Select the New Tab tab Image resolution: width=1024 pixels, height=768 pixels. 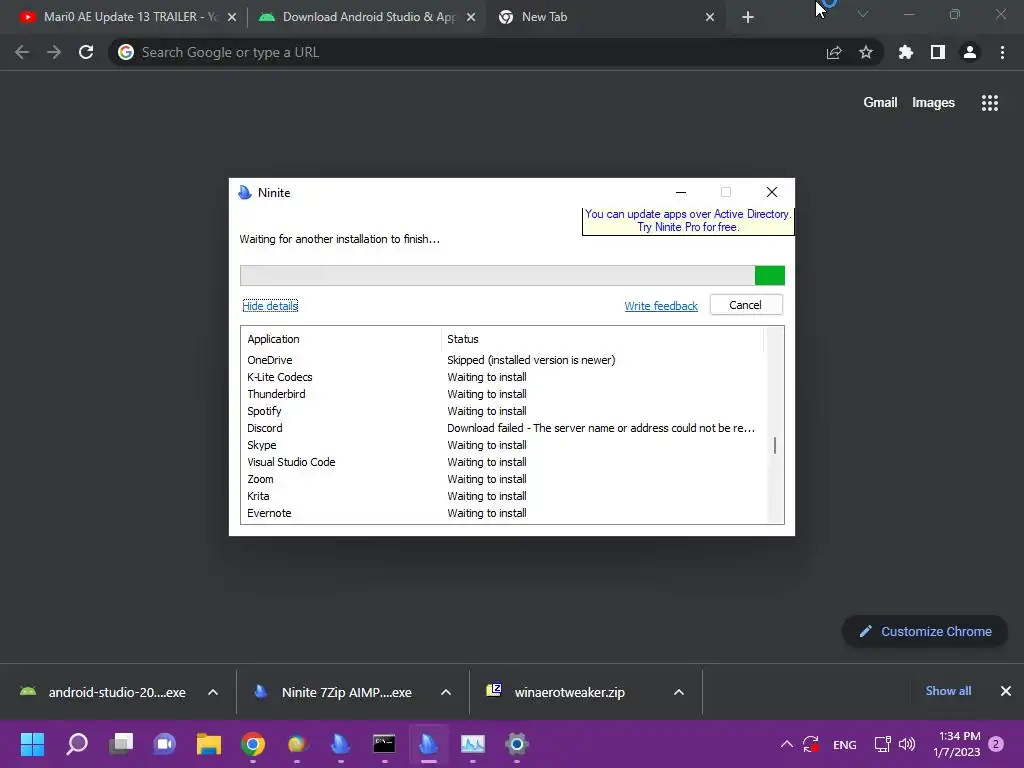click(604, 17)
